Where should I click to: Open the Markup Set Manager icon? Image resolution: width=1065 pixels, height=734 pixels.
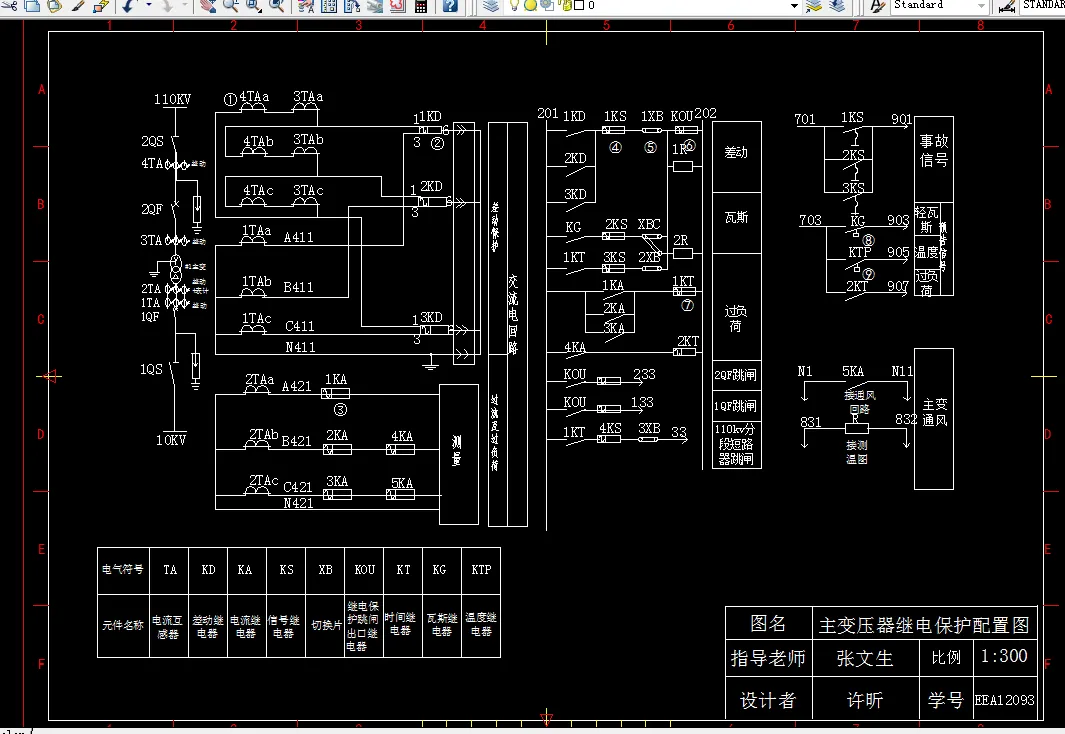point(397,6)
